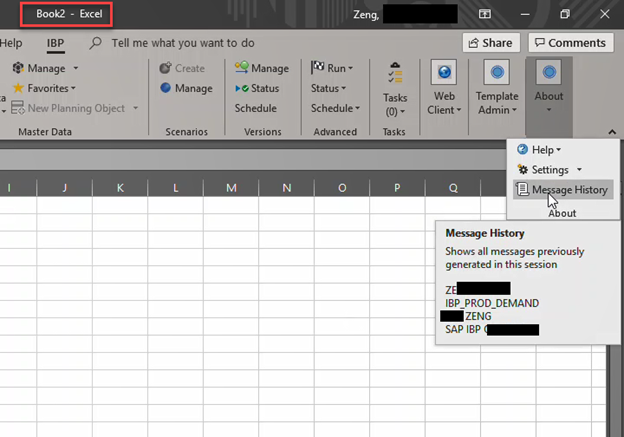Select column K header
Image resolution: width=624 pixels, height=437 pixels.
[120, 188]
